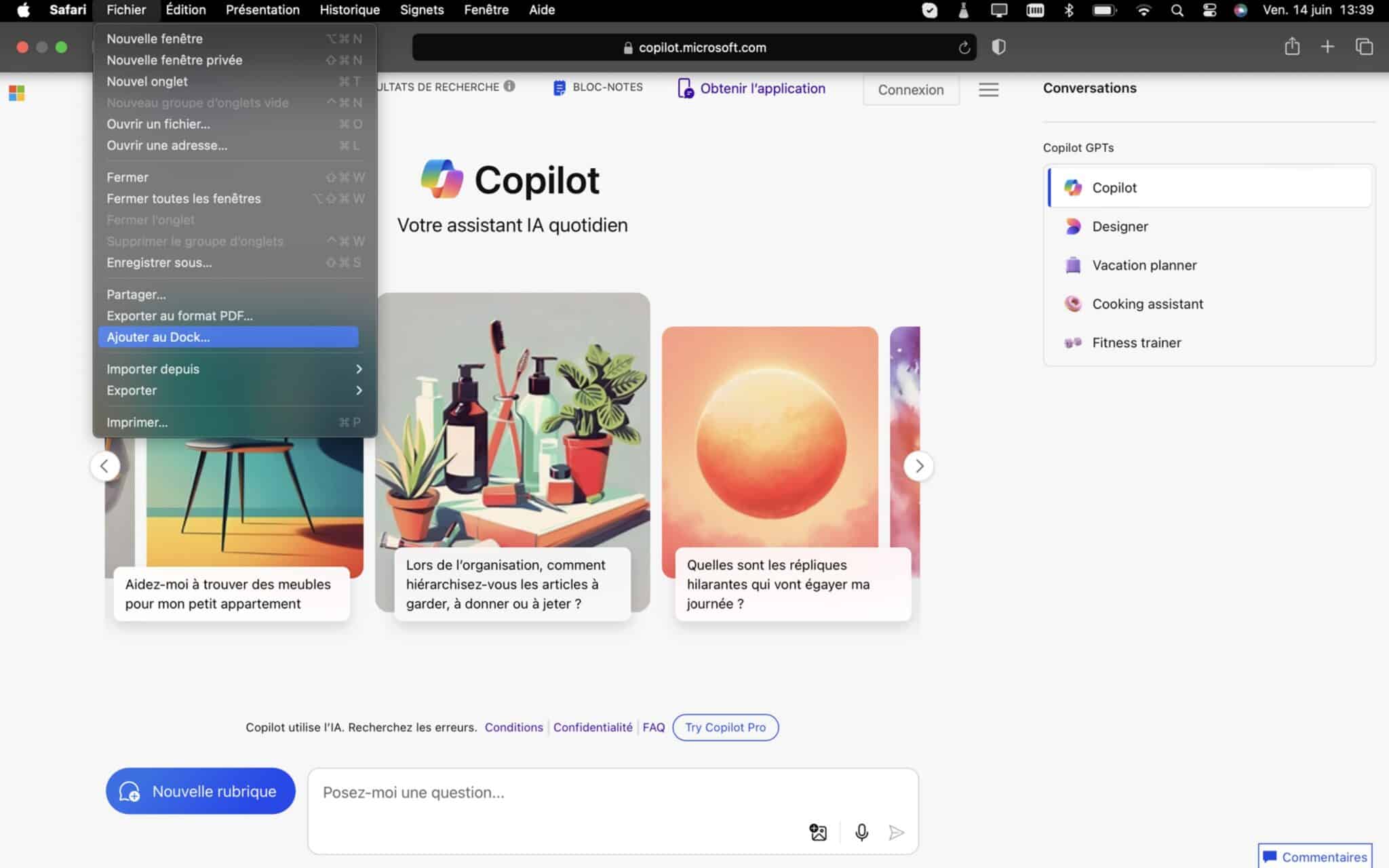Open a new tab with plus icon
This screenshot has width=1389, height=868.
[1327, 47]
